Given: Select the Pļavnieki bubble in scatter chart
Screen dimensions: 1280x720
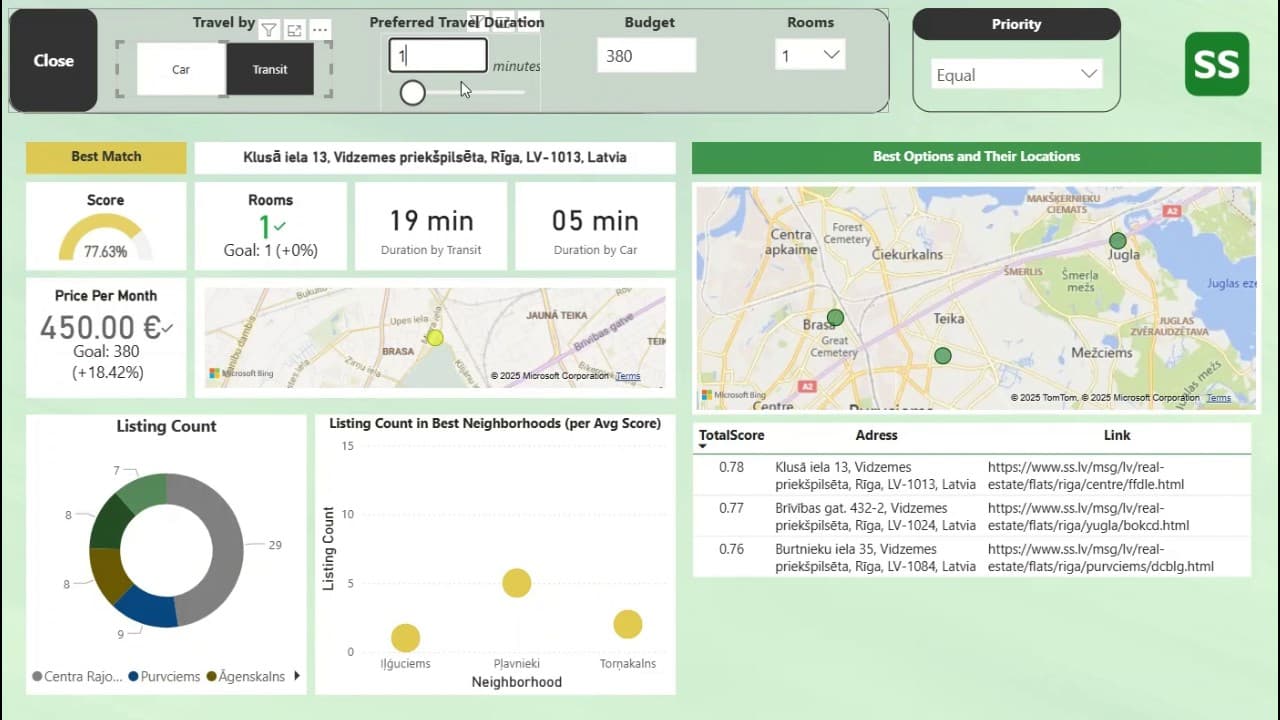Looking at the screenshot, I should [x=516, y=583].
